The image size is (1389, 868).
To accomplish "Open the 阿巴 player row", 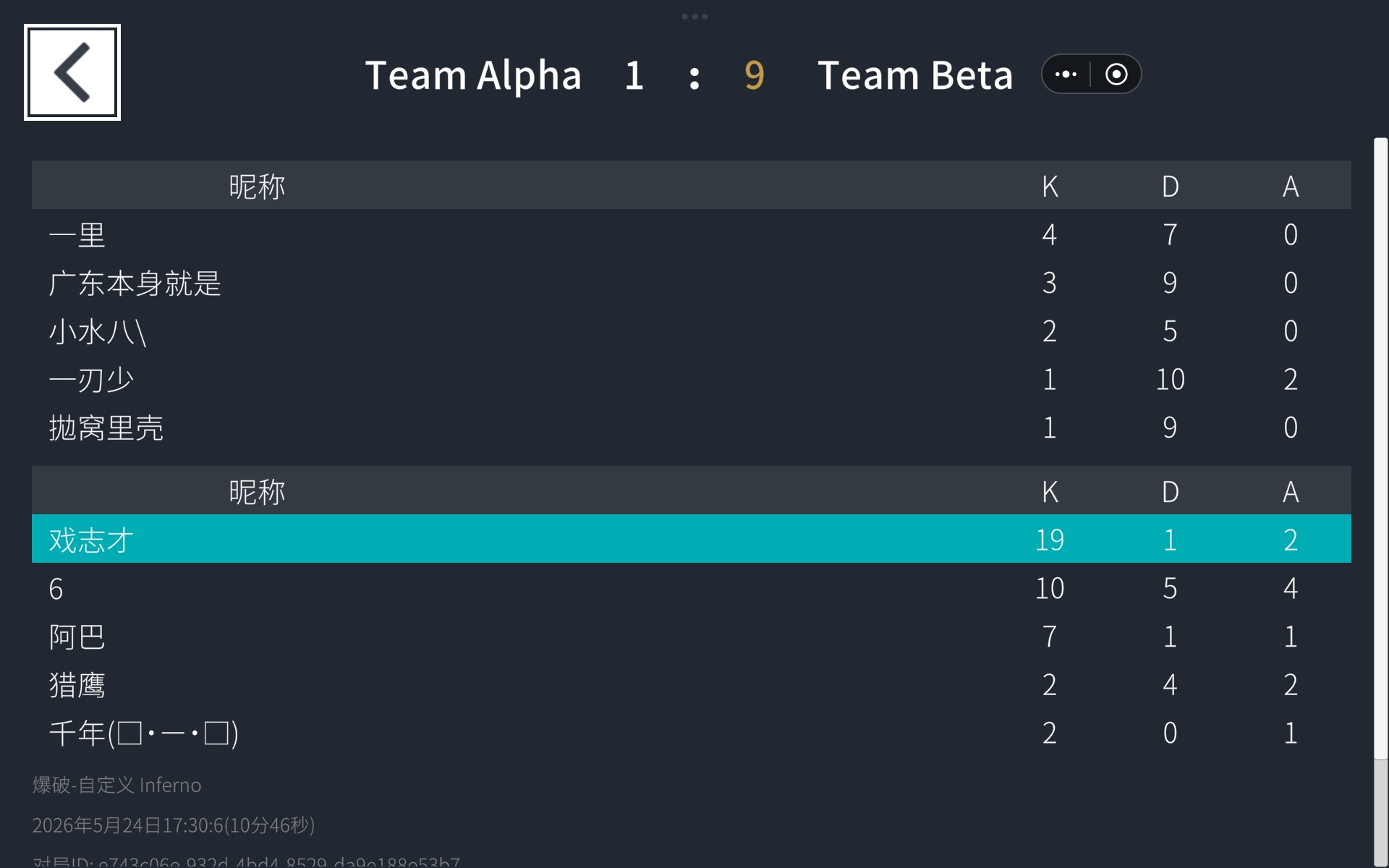I will (692, 637).
